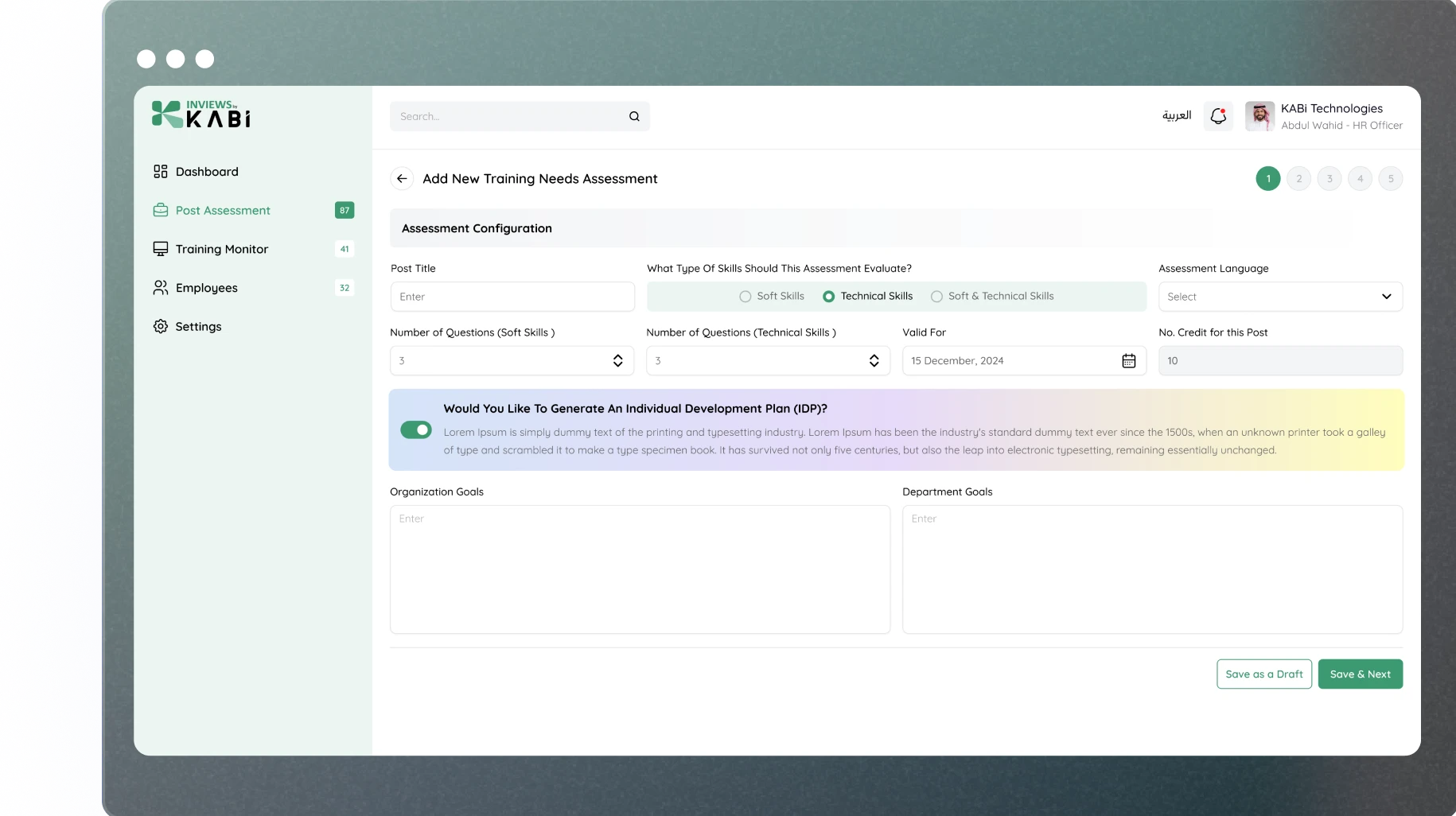The width and height of the screenshot is (1456, 816).
Task: Click the No. Credit for this Post field
Action: point(1280,361)
